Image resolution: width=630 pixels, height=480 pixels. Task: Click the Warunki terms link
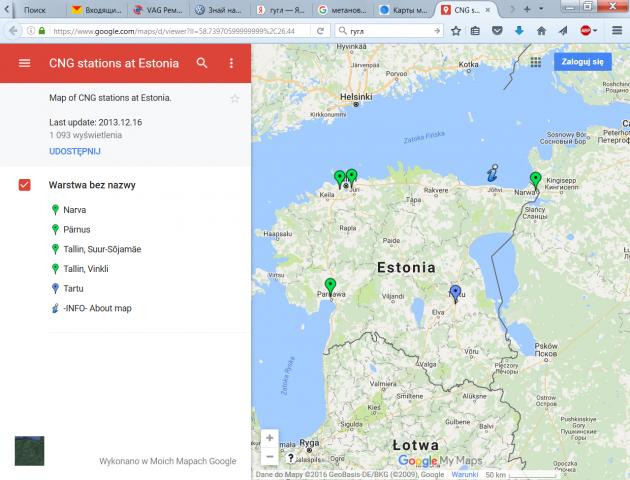coord(464,474)
